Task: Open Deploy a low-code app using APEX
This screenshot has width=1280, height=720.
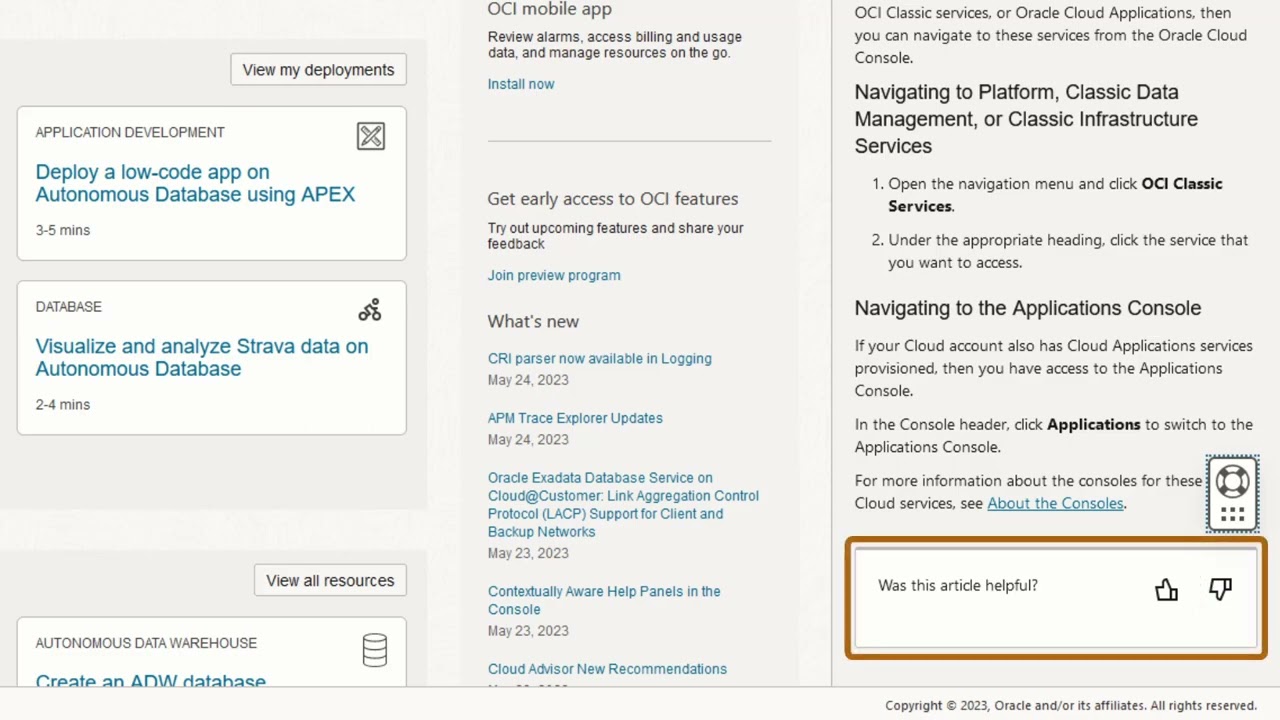Action: [x=195, y=183]
